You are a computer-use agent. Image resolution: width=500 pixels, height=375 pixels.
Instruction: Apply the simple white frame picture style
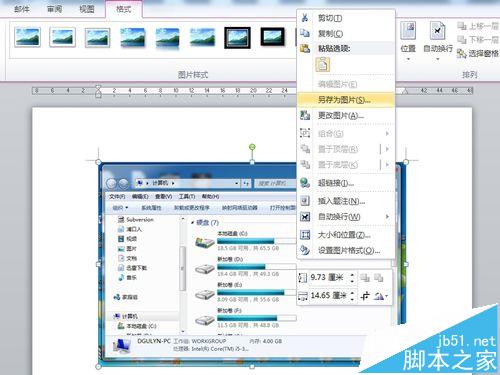click(x=27, y=37)
